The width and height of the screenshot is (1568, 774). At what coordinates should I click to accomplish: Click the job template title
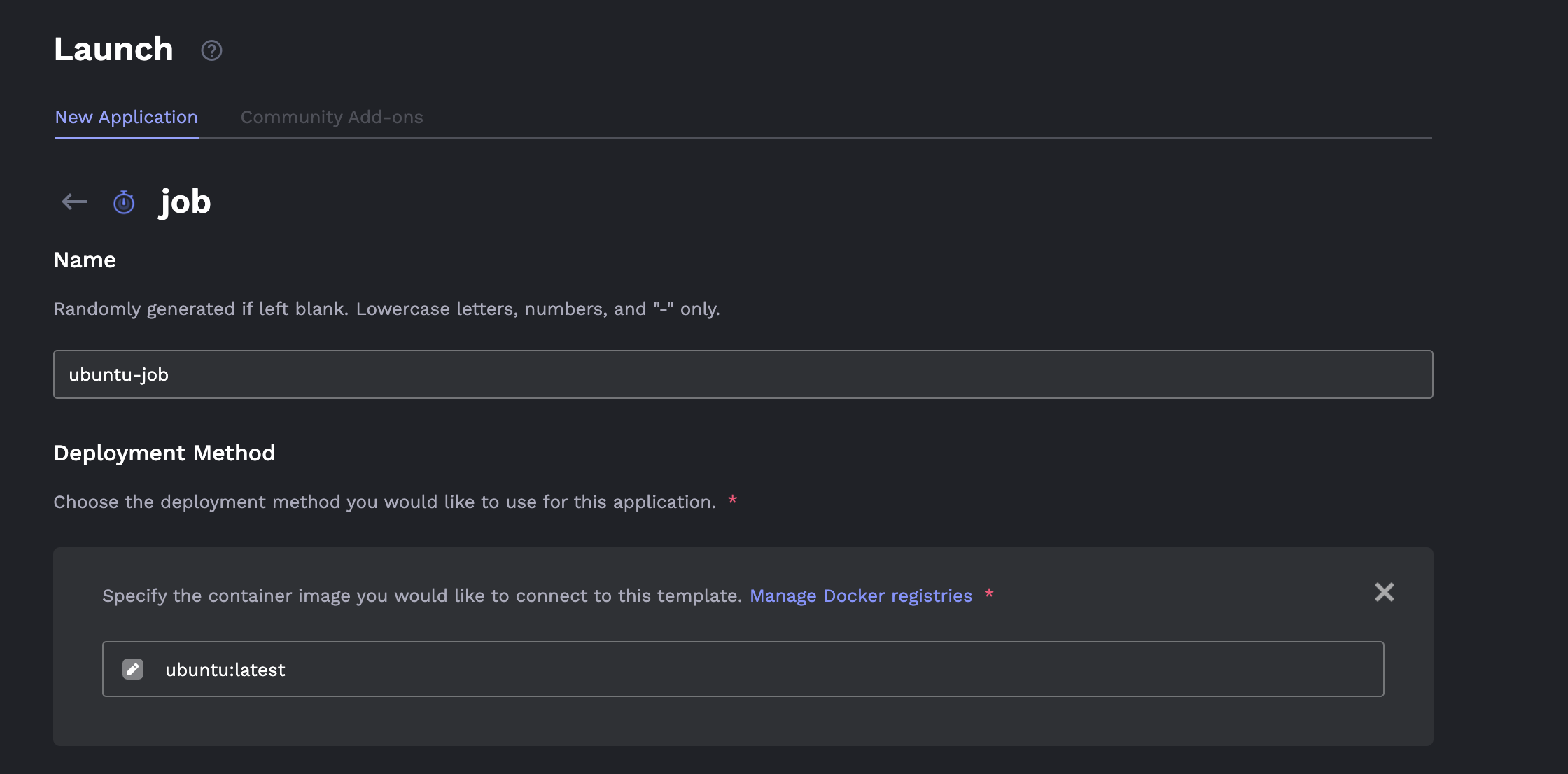tap(185, 202)
